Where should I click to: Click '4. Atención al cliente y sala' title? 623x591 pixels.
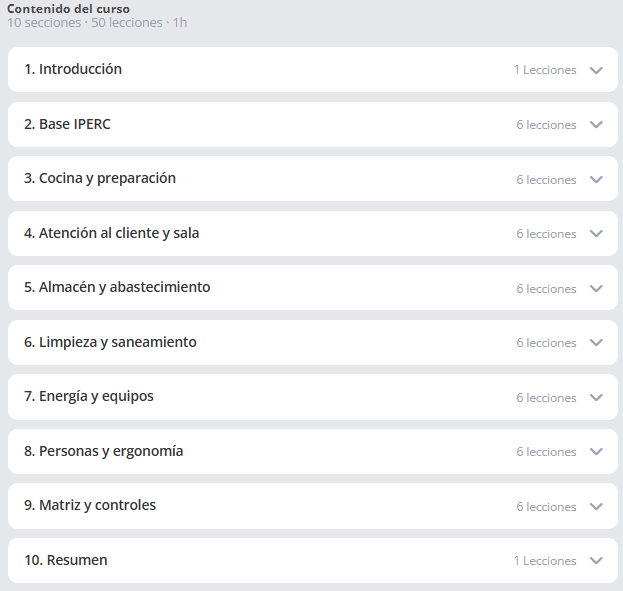tap(112, 233)
